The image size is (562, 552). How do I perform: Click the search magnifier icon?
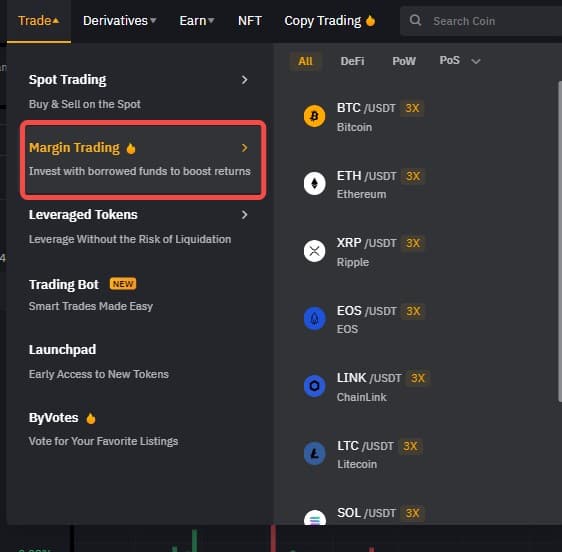415,20
